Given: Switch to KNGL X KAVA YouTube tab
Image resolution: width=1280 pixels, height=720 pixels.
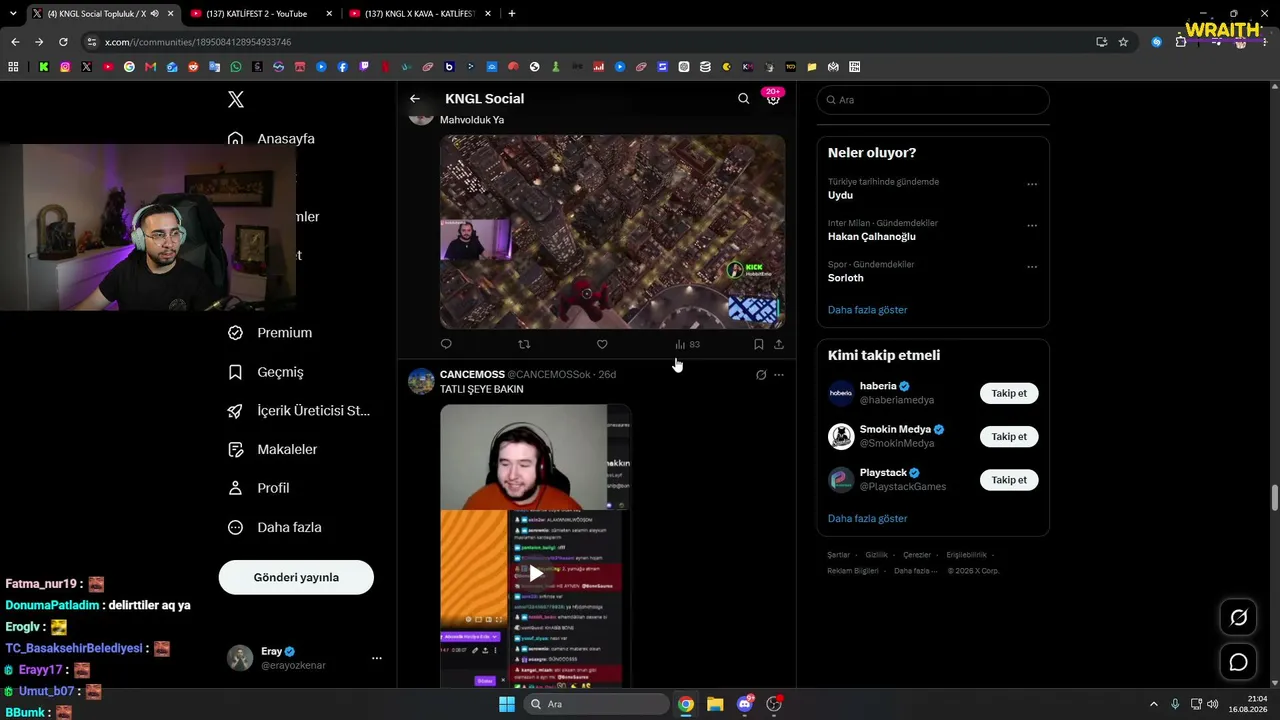Looking at the screenshot, I should tap(418, 14).
